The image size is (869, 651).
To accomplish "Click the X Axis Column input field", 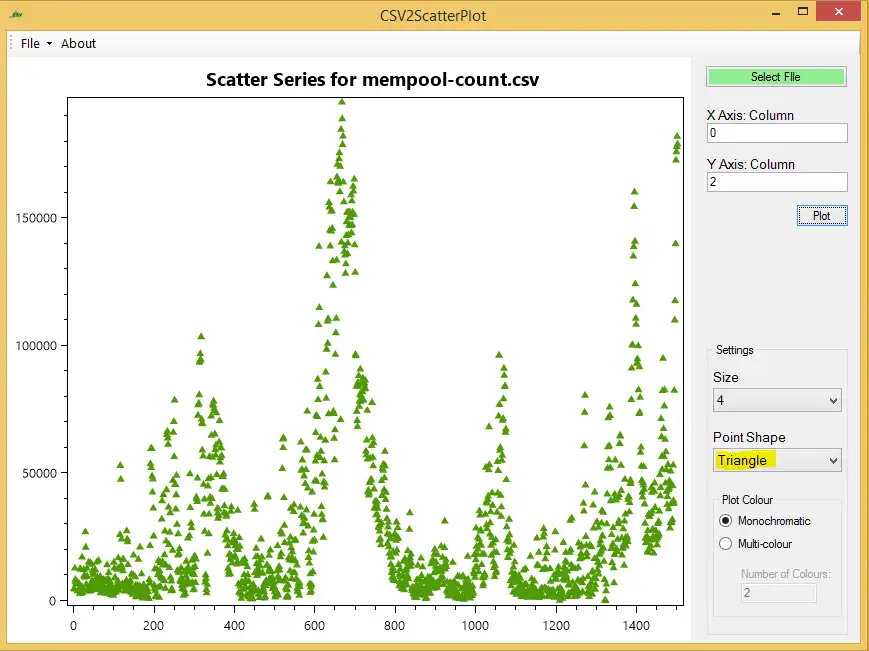I will (x=776, y=133).
